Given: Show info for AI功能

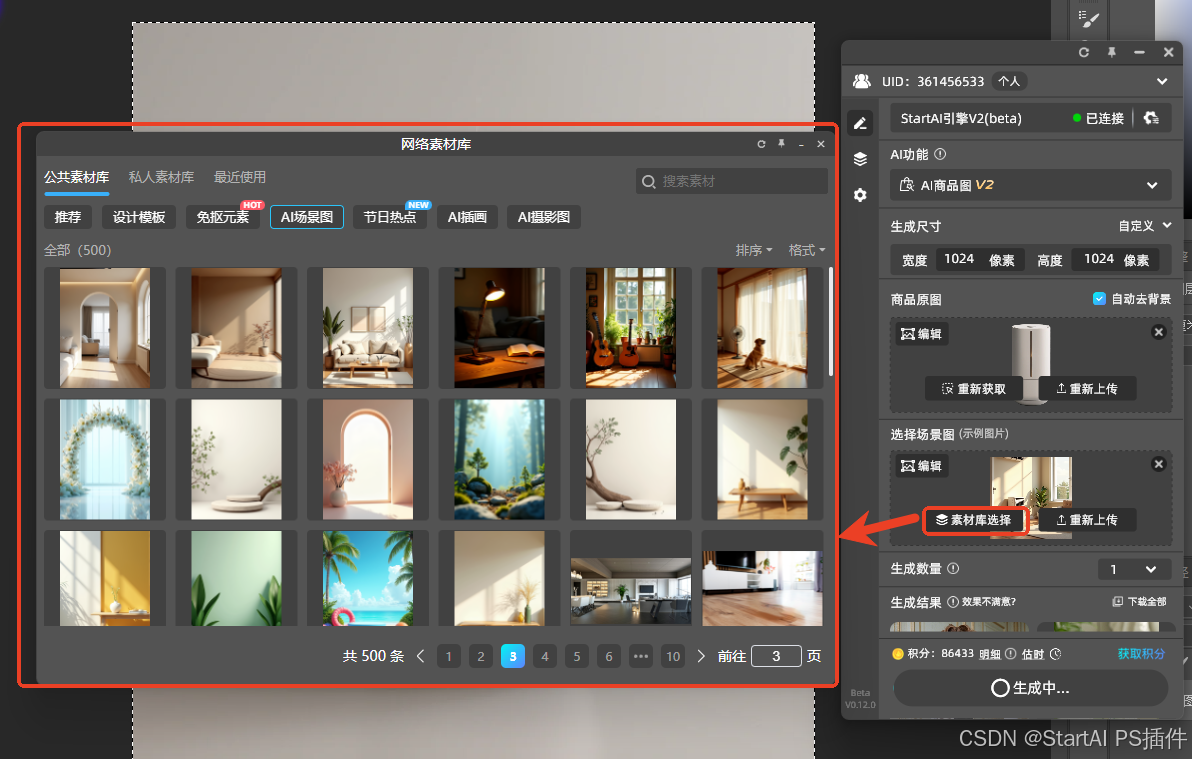Looking at the screenshot, I should pos(940,154).
